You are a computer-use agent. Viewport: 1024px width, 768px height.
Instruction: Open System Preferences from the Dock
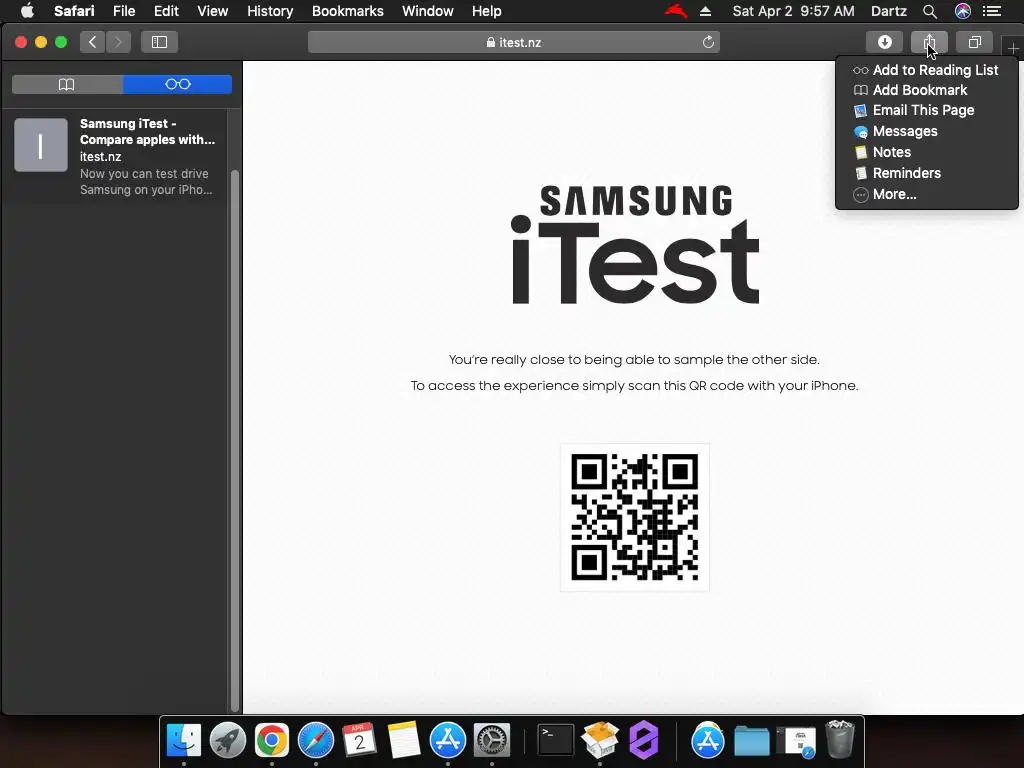(492, 740)
